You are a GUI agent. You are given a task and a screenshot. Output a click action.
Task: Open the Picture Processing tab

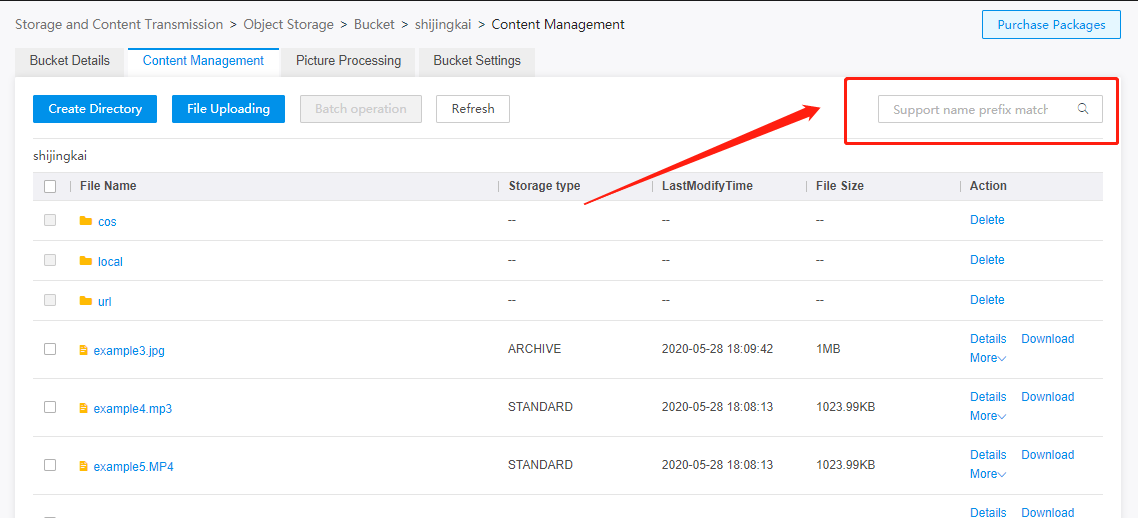click(348, 61)
